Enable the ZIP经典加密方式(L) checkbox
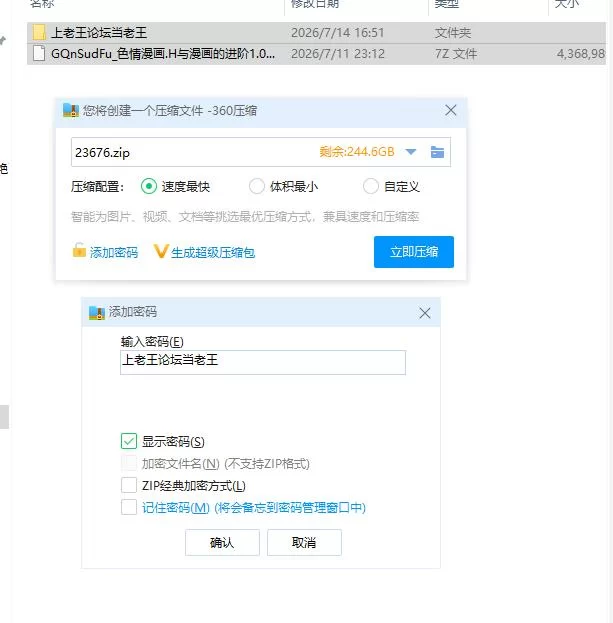 (129, 485)
